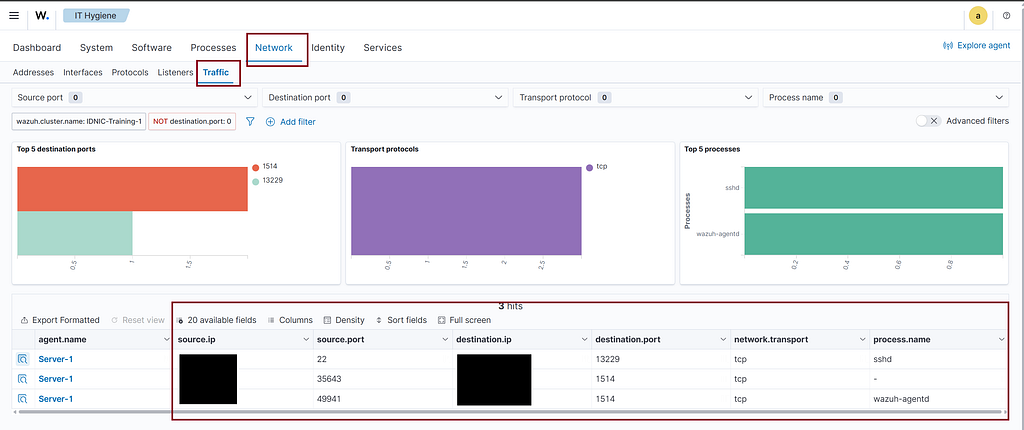
Task: Click the wazuh.cluster.name filter pill
Action: point(78,122)
